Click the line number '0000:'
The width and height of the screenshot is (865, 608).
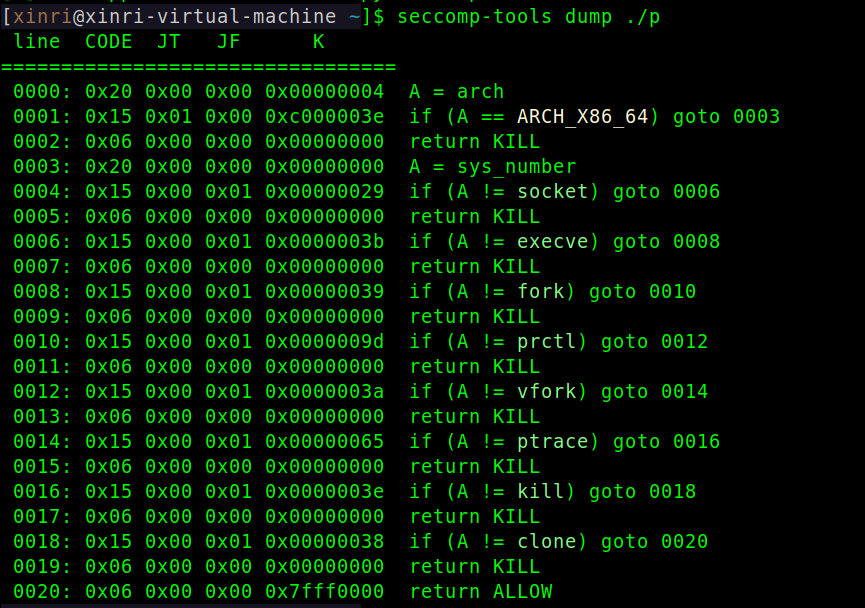(x=42, y=92)
